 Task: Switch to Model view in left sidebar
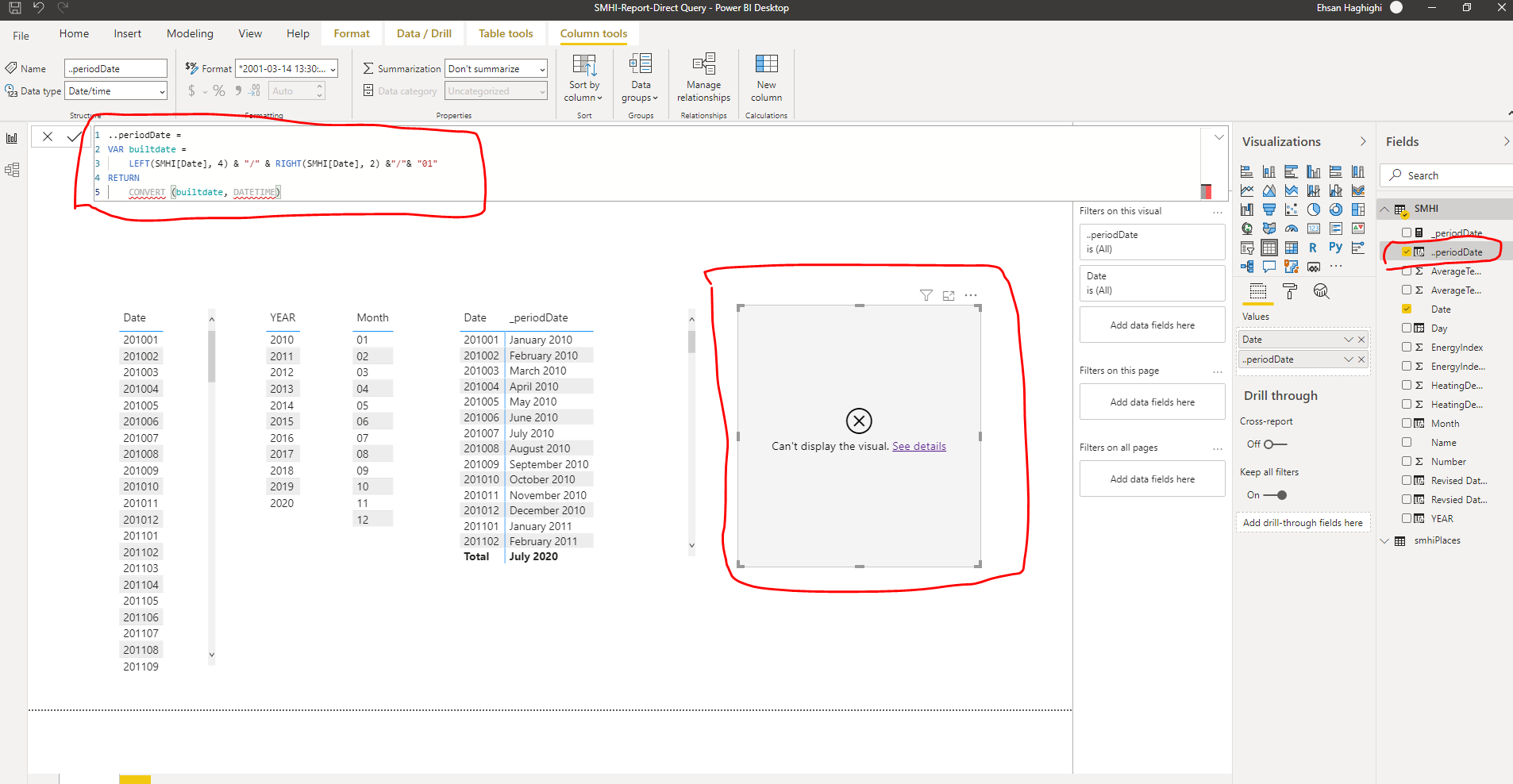[x=12, y=170]
